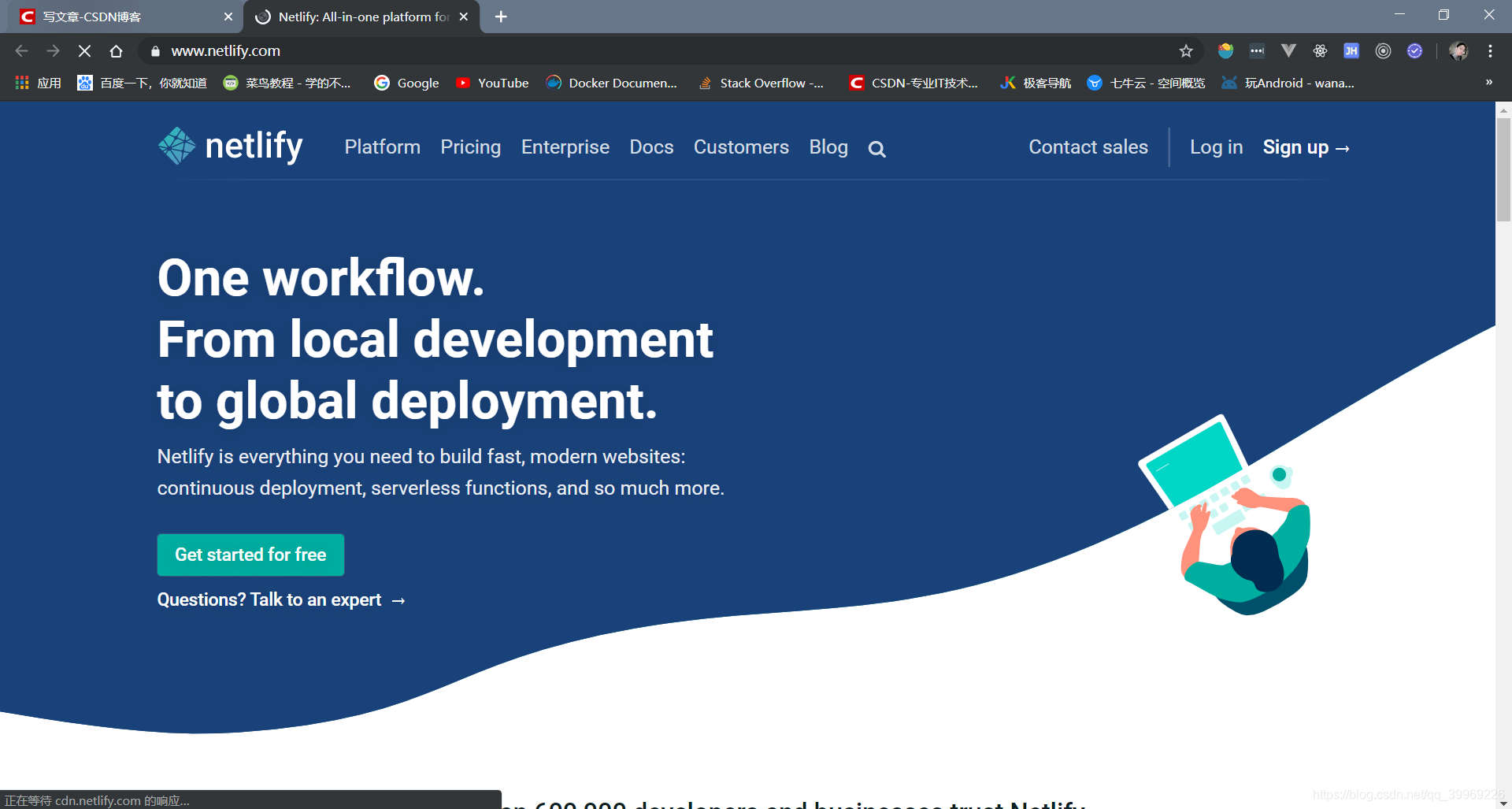Image resolution: width=1512 pixels, height=809 pixels.
Task: Navigate back using the back arrow
Action: [20, 50]
